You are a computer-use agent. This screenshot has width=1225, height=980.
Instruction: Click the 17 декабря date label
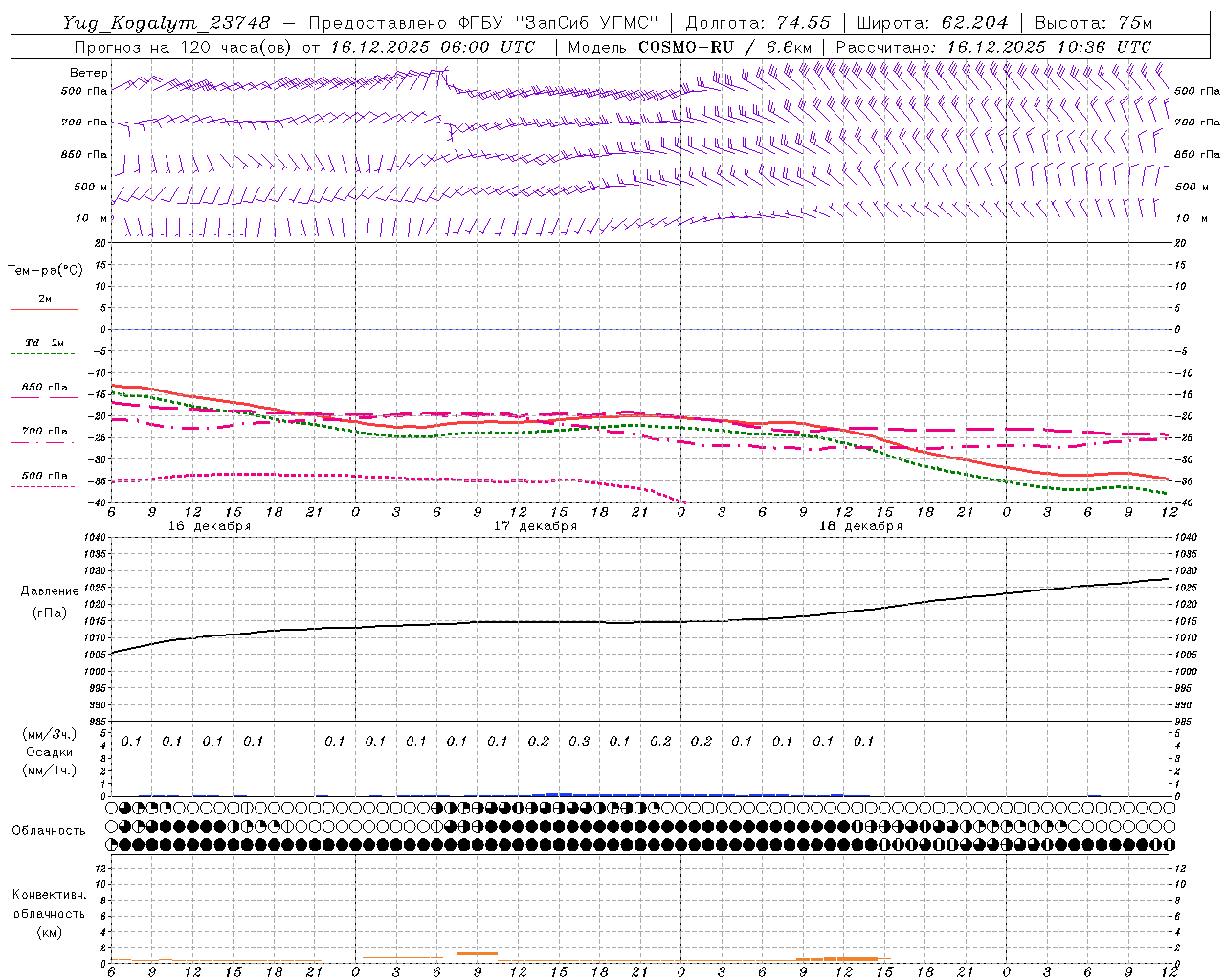(535, 526)
